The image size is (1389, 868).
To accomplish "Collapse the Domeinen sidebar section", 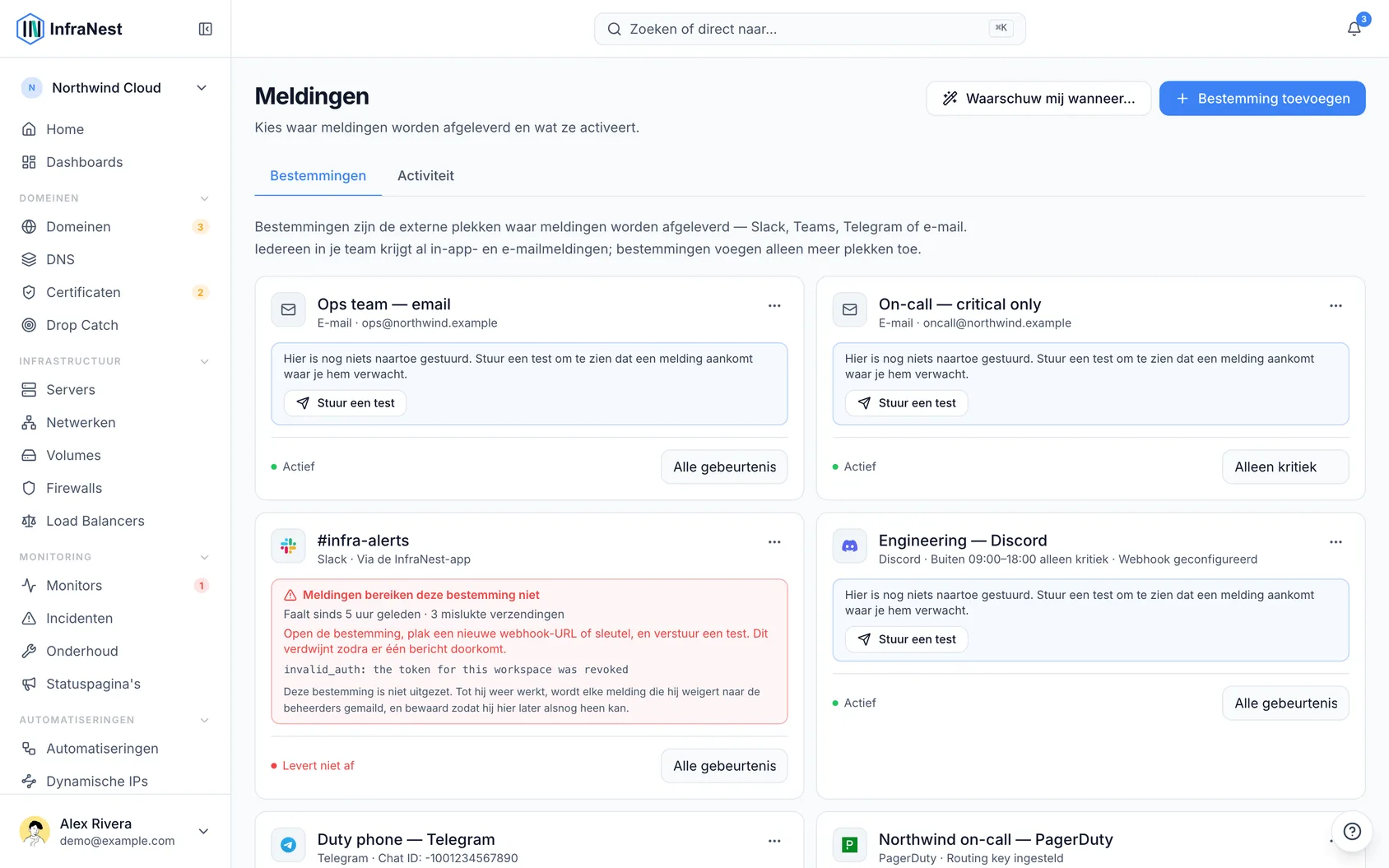I will (205, 198).
